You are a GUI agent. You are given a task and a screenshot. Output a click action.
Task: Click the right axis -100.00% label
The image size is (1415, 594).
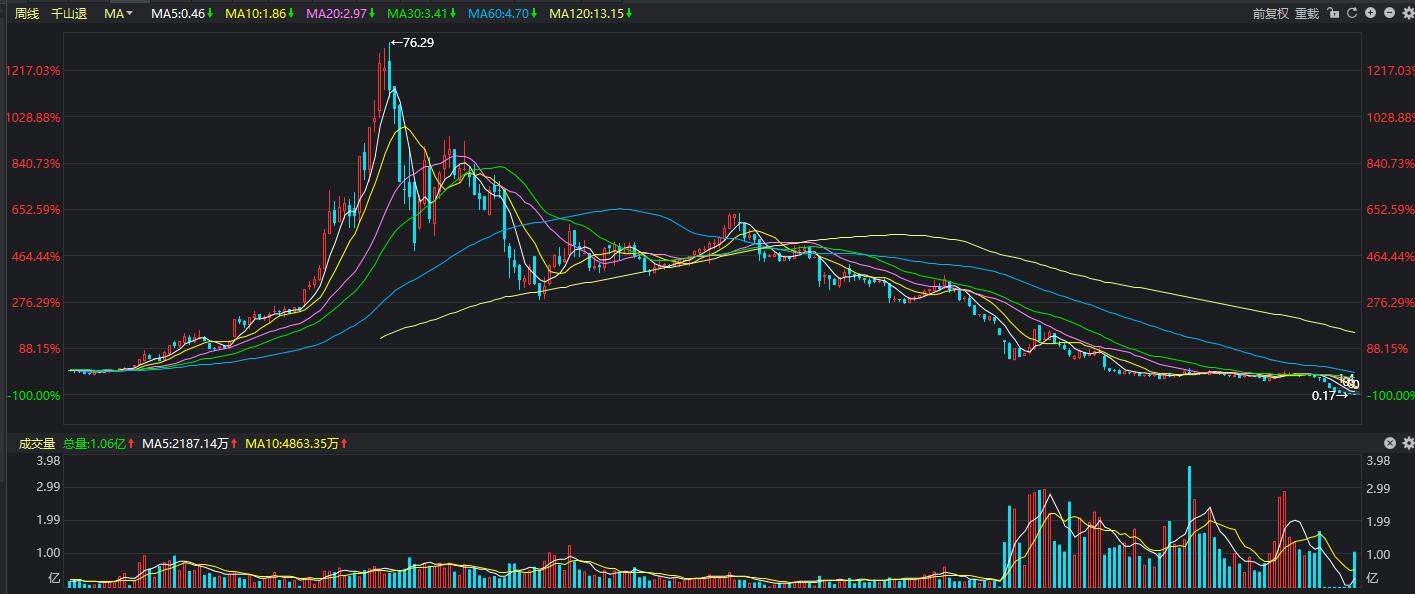point(1390,395)
